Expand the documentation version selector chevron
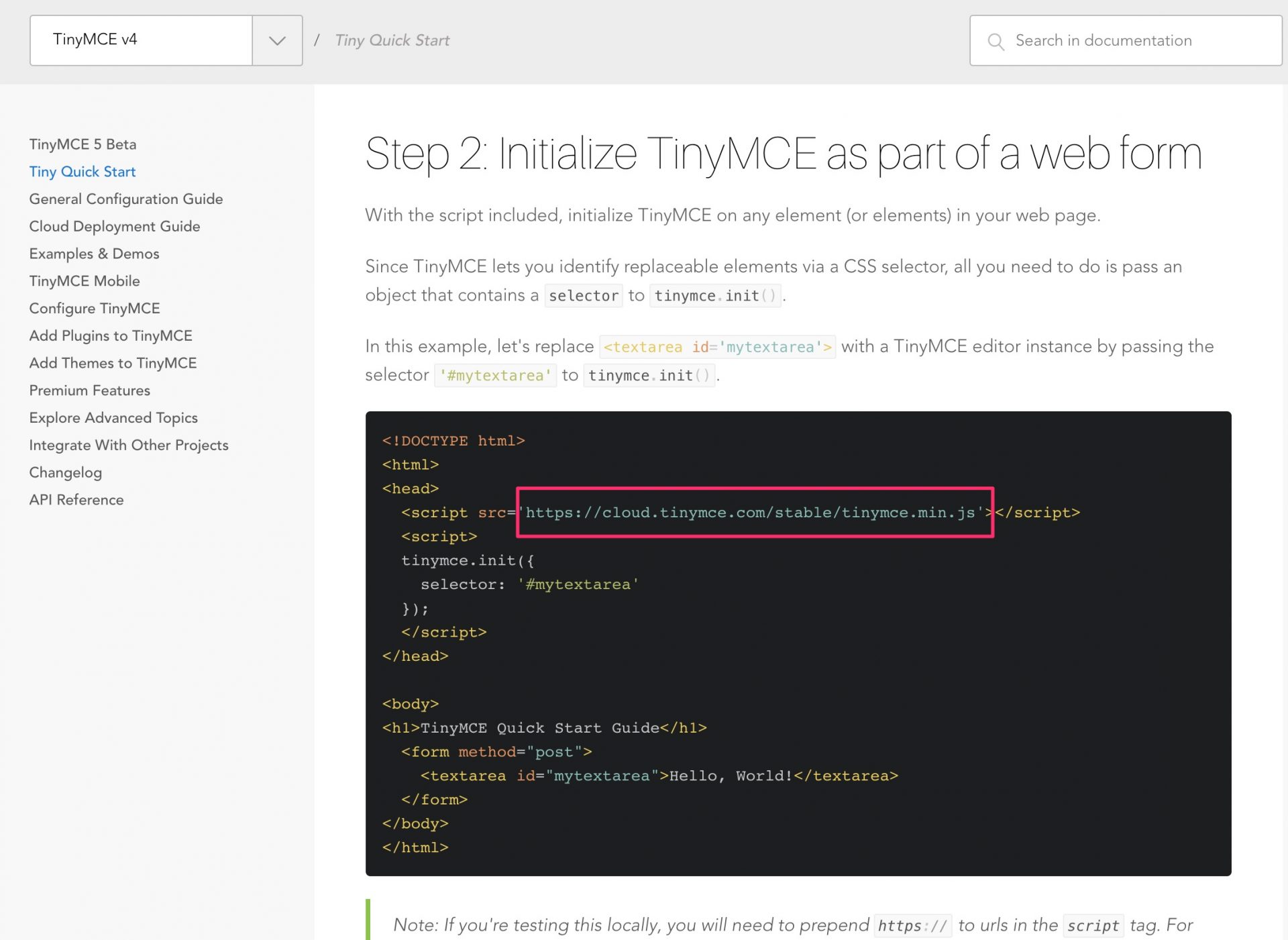Viewport: 1288px width, 940px height. pyautogui.click(x=276, y=40)
